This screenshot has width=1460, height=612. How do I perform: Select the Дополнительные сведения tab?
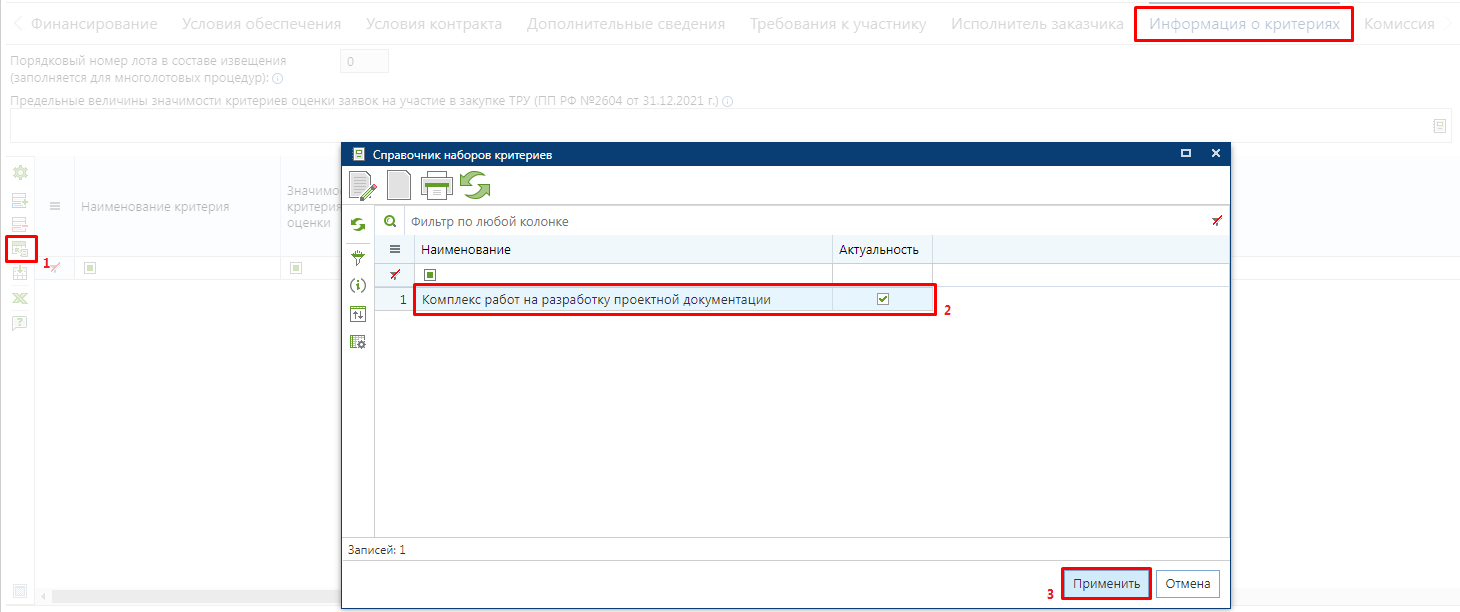tap(626, 24)
